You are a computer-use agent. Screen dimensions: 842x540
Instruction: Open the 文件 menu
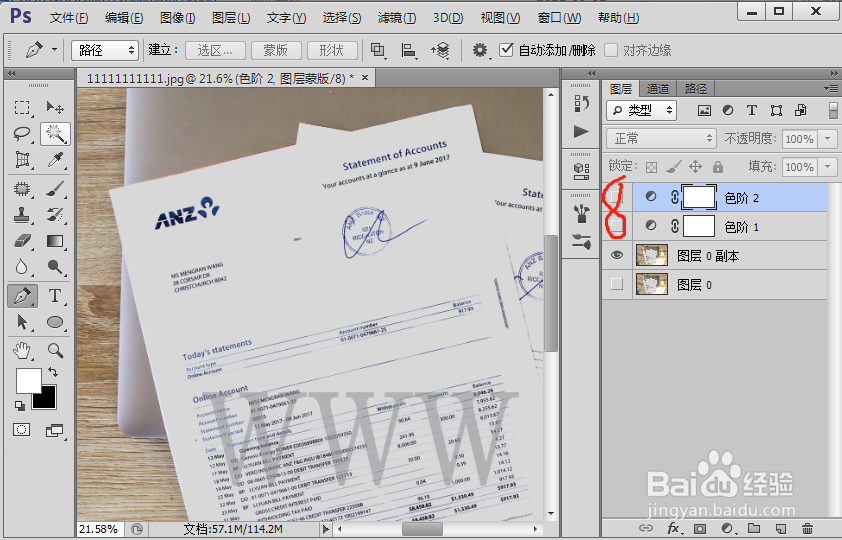[69, 18]
